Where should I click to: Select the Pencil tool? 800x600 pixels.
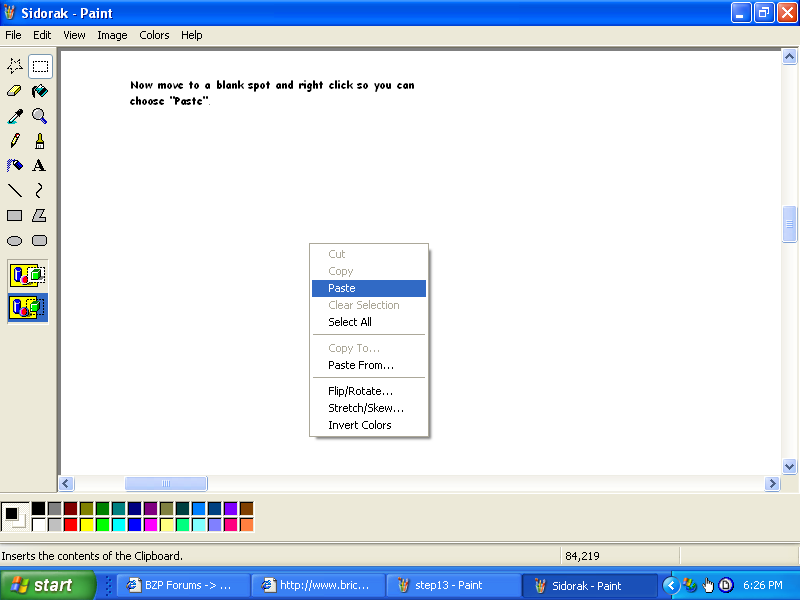pyautogui.click(x=14, y=141)
